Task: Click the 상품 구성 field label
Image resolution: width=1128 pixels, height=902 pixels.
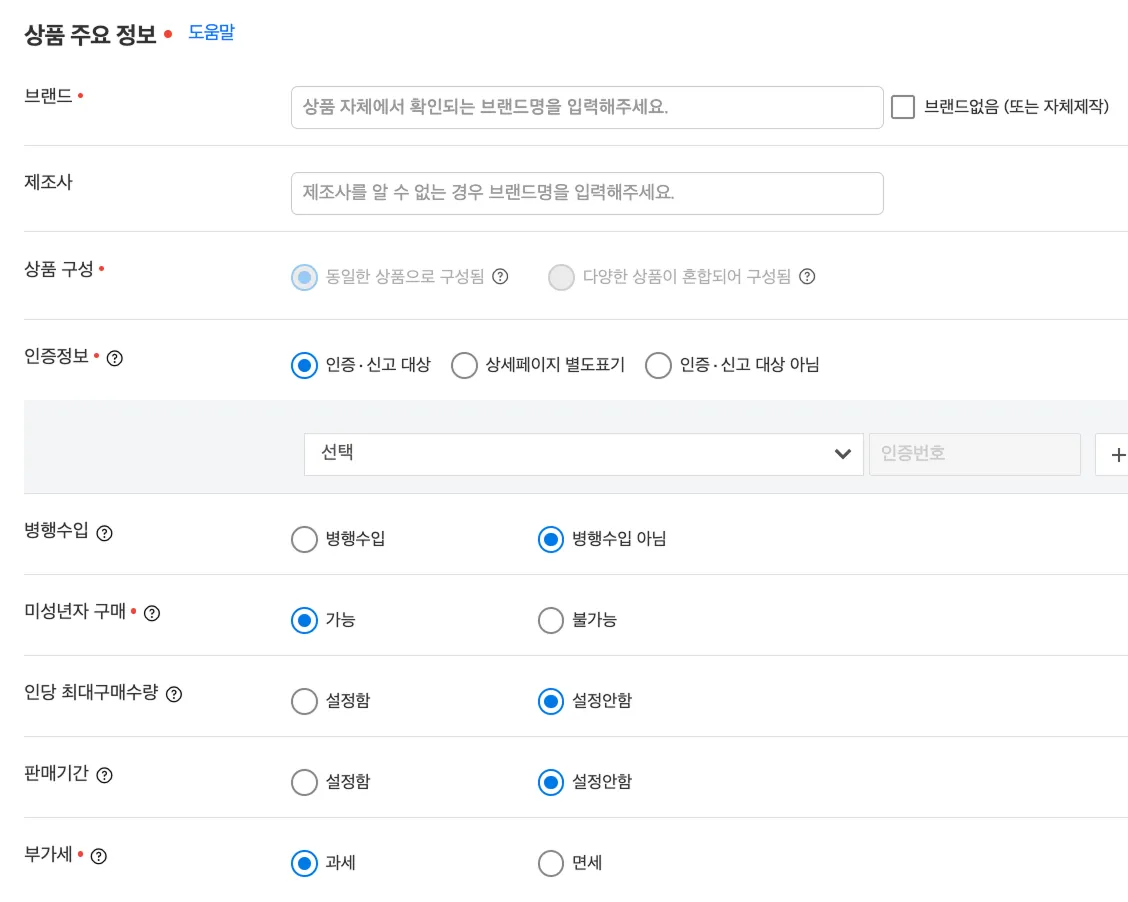Action: (59, 270)
